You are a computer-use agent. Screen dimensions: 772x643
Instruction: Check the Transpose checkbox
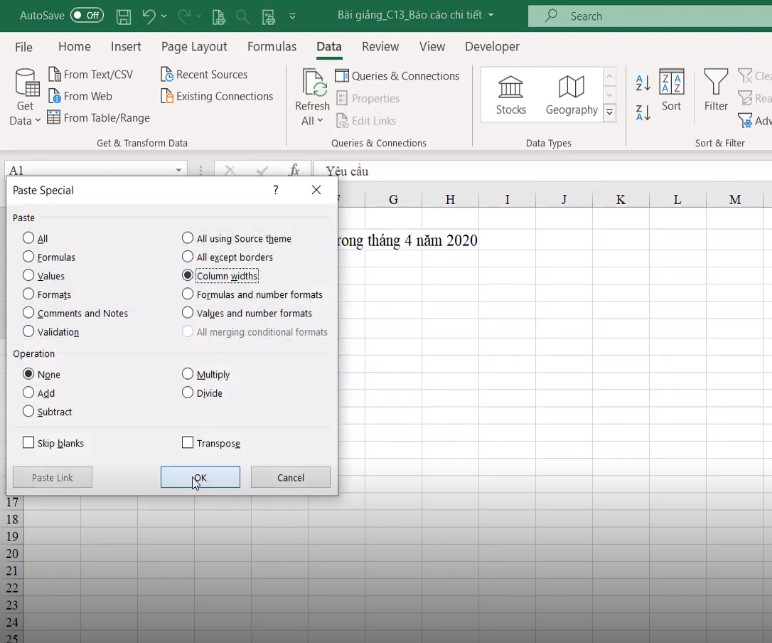[188, 442]
